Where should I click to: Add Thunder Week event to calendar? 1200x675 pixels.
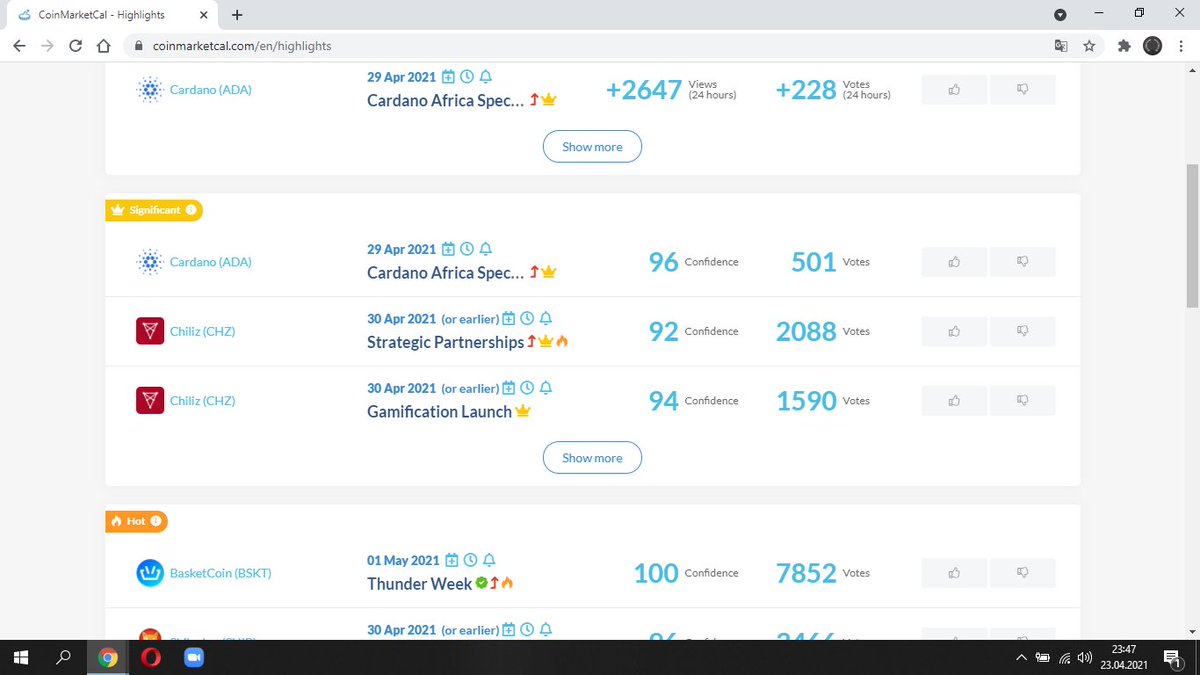point(452,560)
